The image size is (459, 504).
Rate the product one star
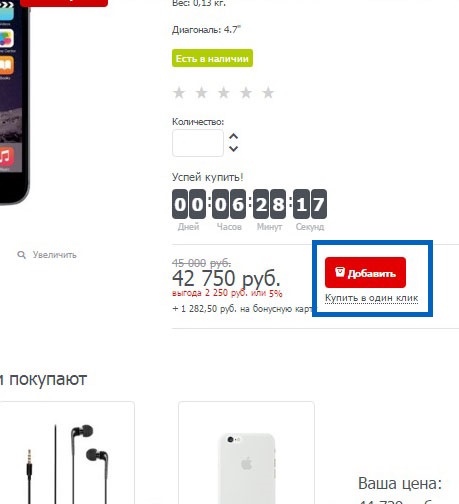pos(179,93)
